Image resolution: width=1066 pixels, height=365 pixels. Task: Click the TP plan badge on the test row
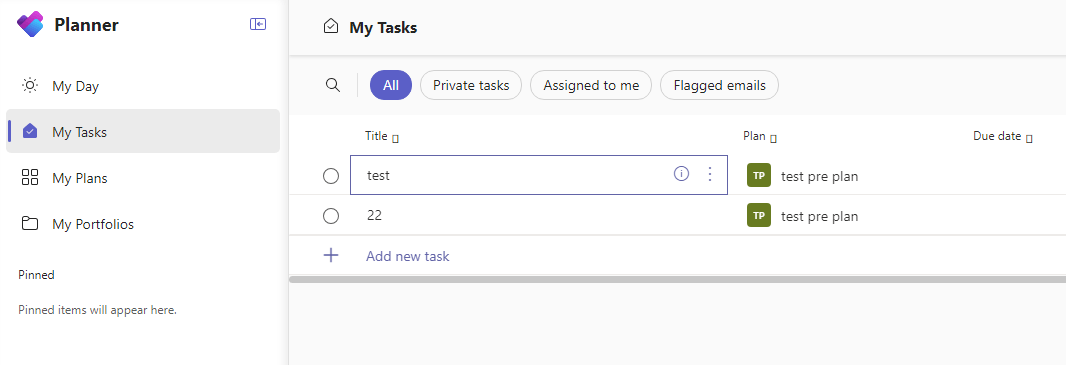pyautogui.click(x=759, y=175)
